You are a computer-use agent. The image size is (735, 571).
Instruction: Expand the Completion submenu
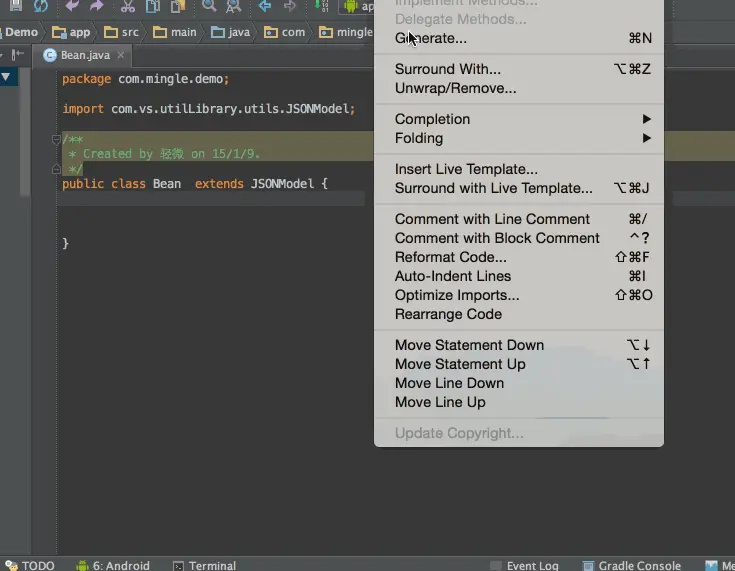pos(519,119)
